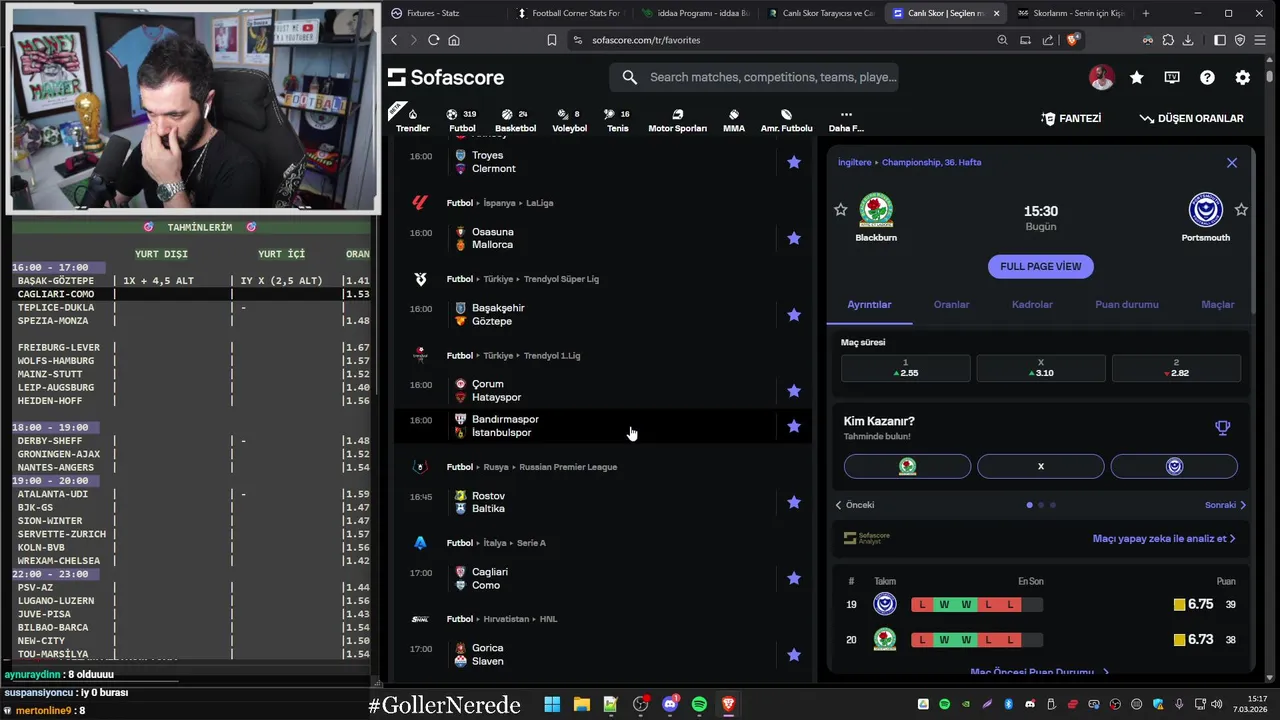This screenshot has height=720, width=1280.
Task: Select the Amr. Futbolu category
Action: click(787, 120)
